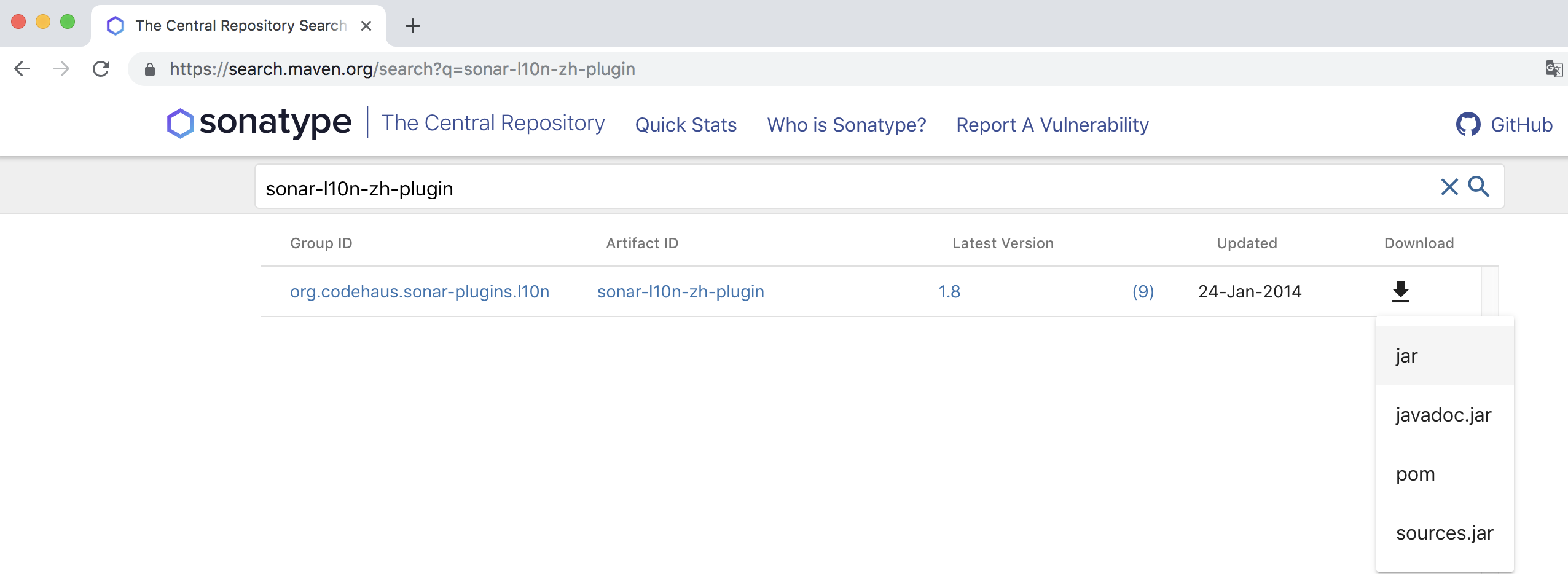This screenshot has height=574, width=1568.
Task: Click the padlock site info icon
Action: pyautogui.click(x=150, y=69)
